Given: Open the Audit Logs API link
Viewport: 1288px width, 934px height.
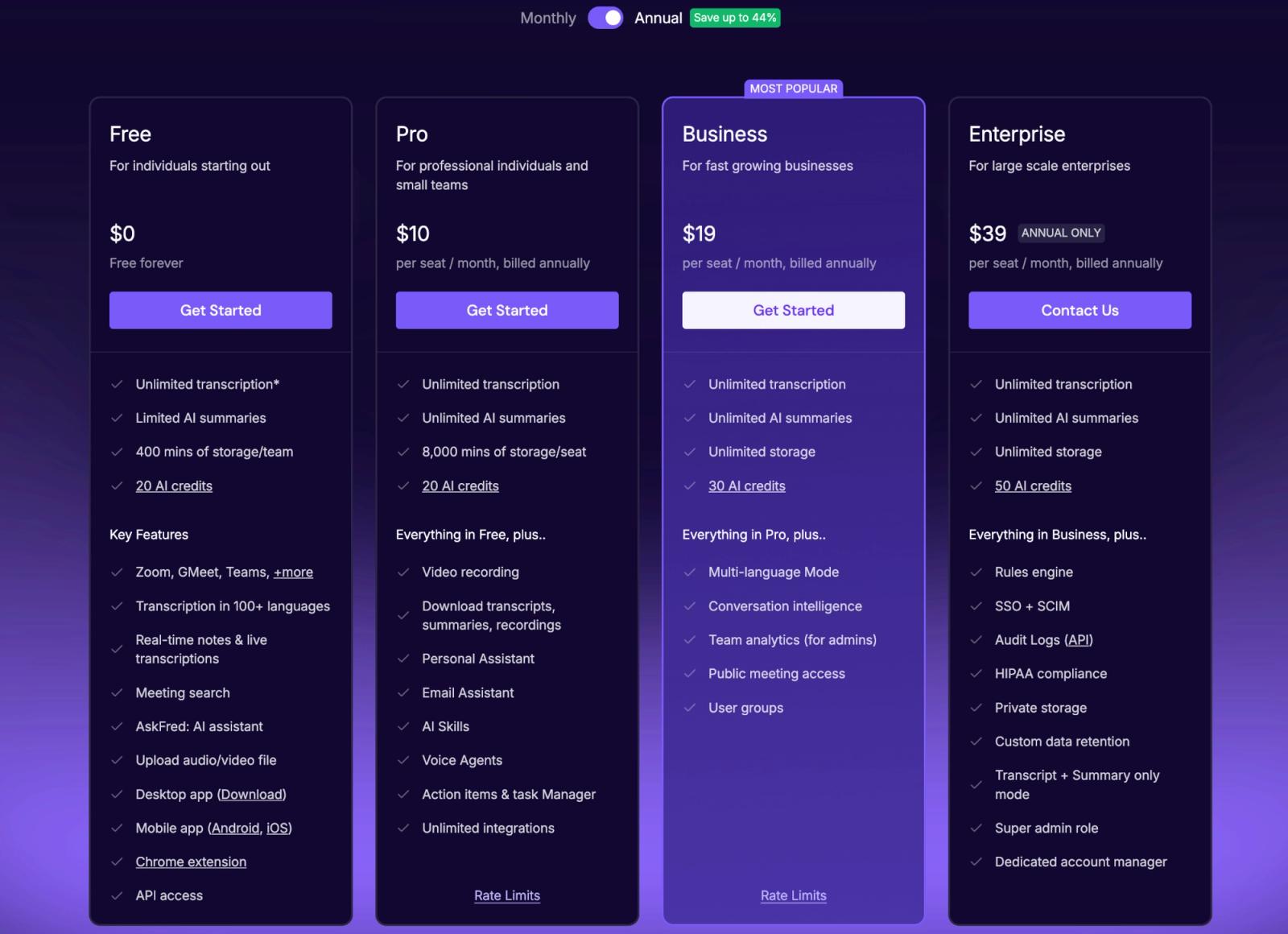Looking at the screenshot, I should coord(1079,640).
